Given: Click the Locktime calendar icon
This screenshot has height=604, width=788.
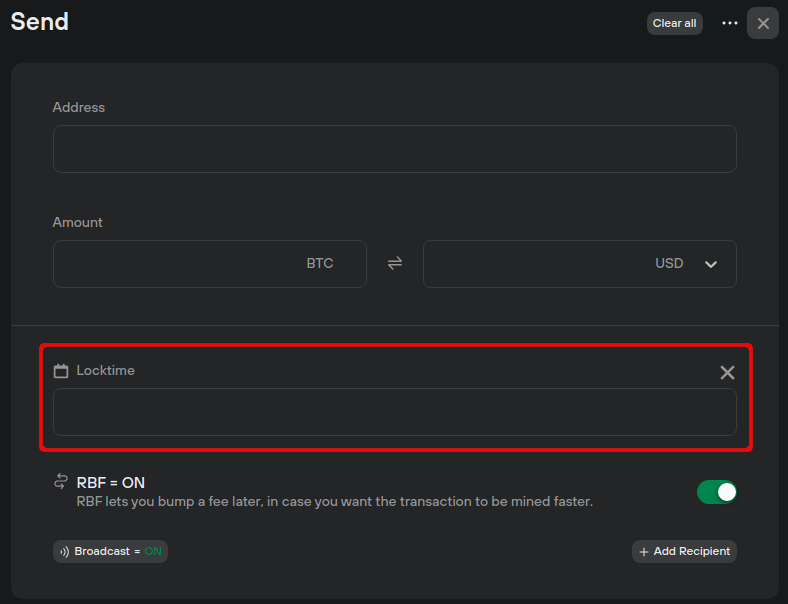Looking at the screenshot, I should click(61, 371).
